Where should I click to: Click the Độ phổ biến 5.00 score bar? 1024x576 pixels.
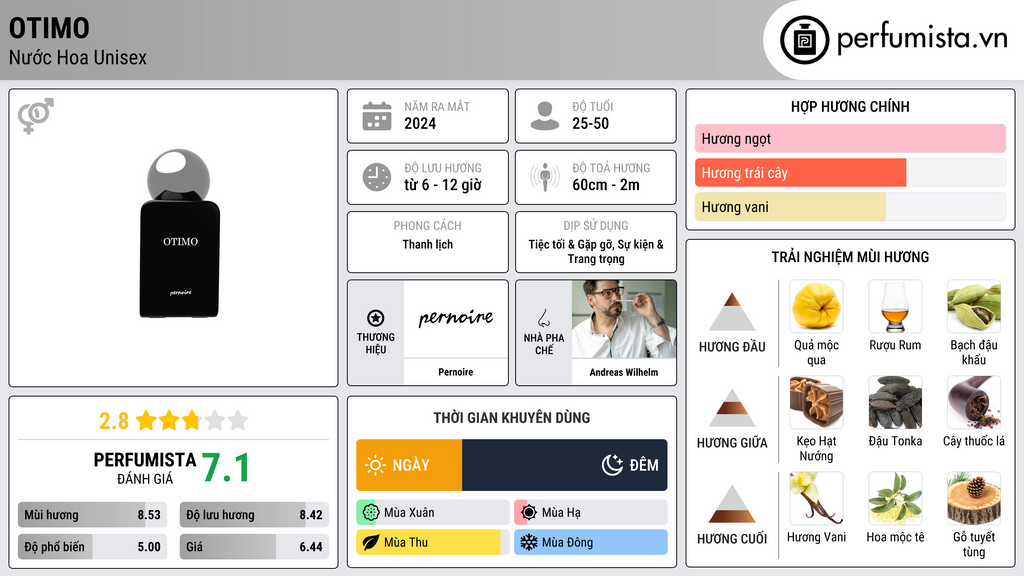[93, 547]
